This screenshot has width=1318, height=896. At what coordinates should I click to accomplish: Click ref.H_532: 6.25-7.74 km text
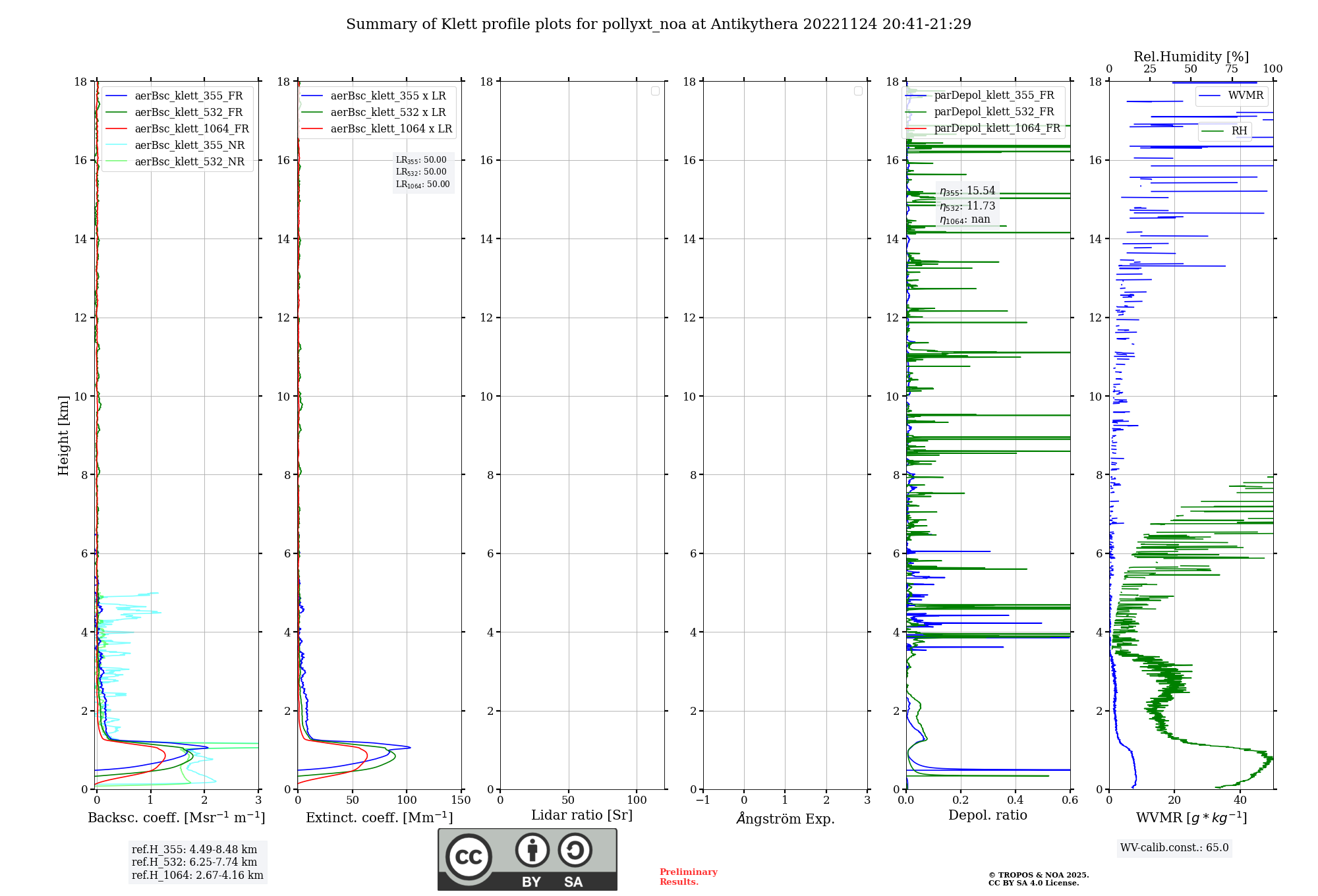pyautogui.click(x=194, y=862)
